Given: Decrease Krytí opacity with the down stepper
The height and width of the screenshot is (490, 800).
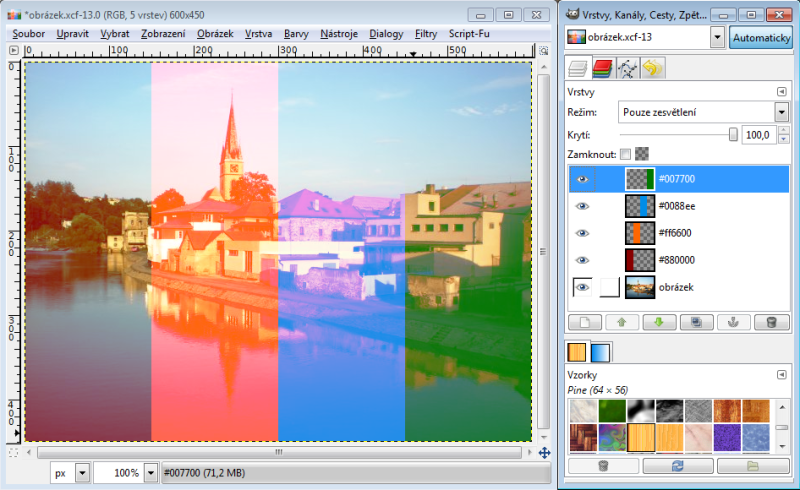Looking at the screenshot, I should [784, 139].
